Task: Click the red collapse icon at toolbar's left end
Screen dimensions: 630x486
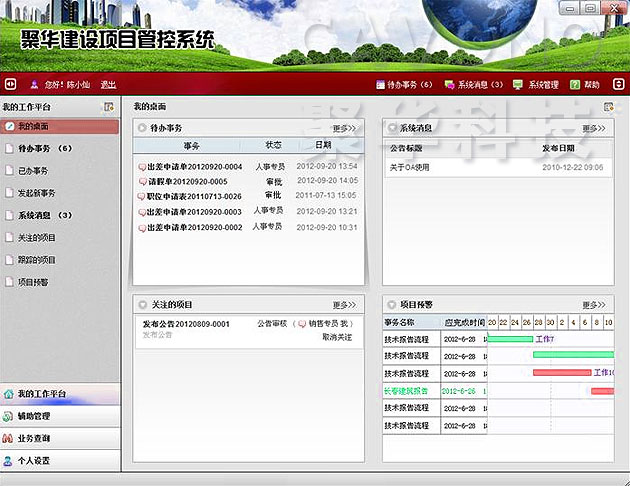Action: pos(11,85)
